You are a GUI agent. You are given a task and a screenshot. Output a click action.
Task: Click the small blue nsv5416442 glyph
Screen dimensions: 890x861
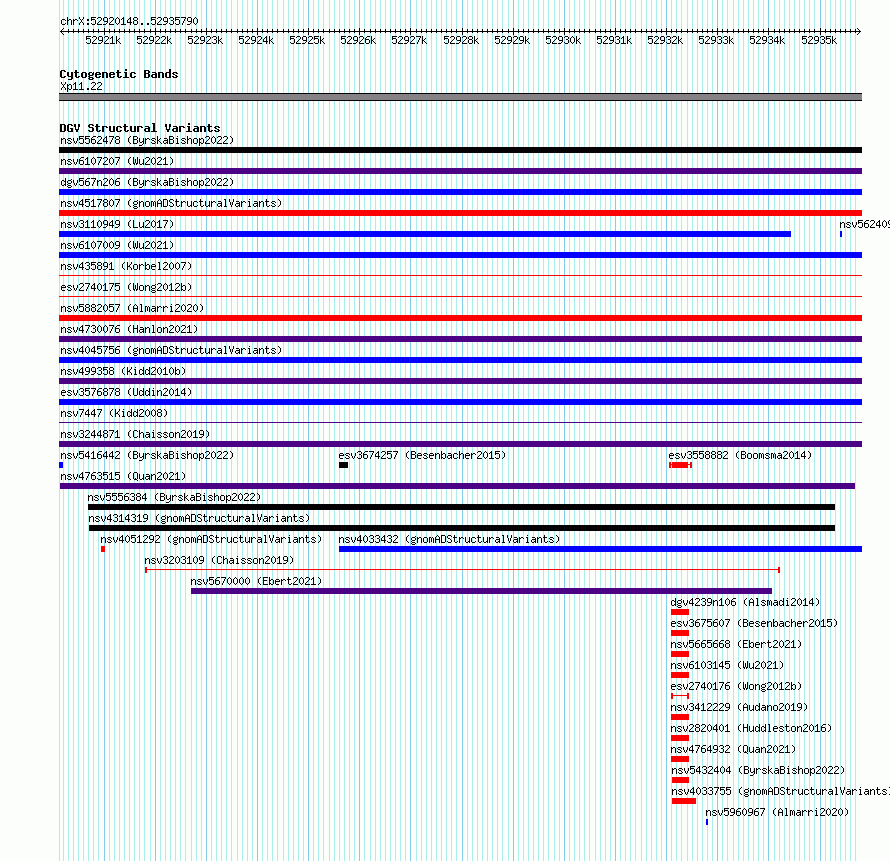tap(61, 465)
